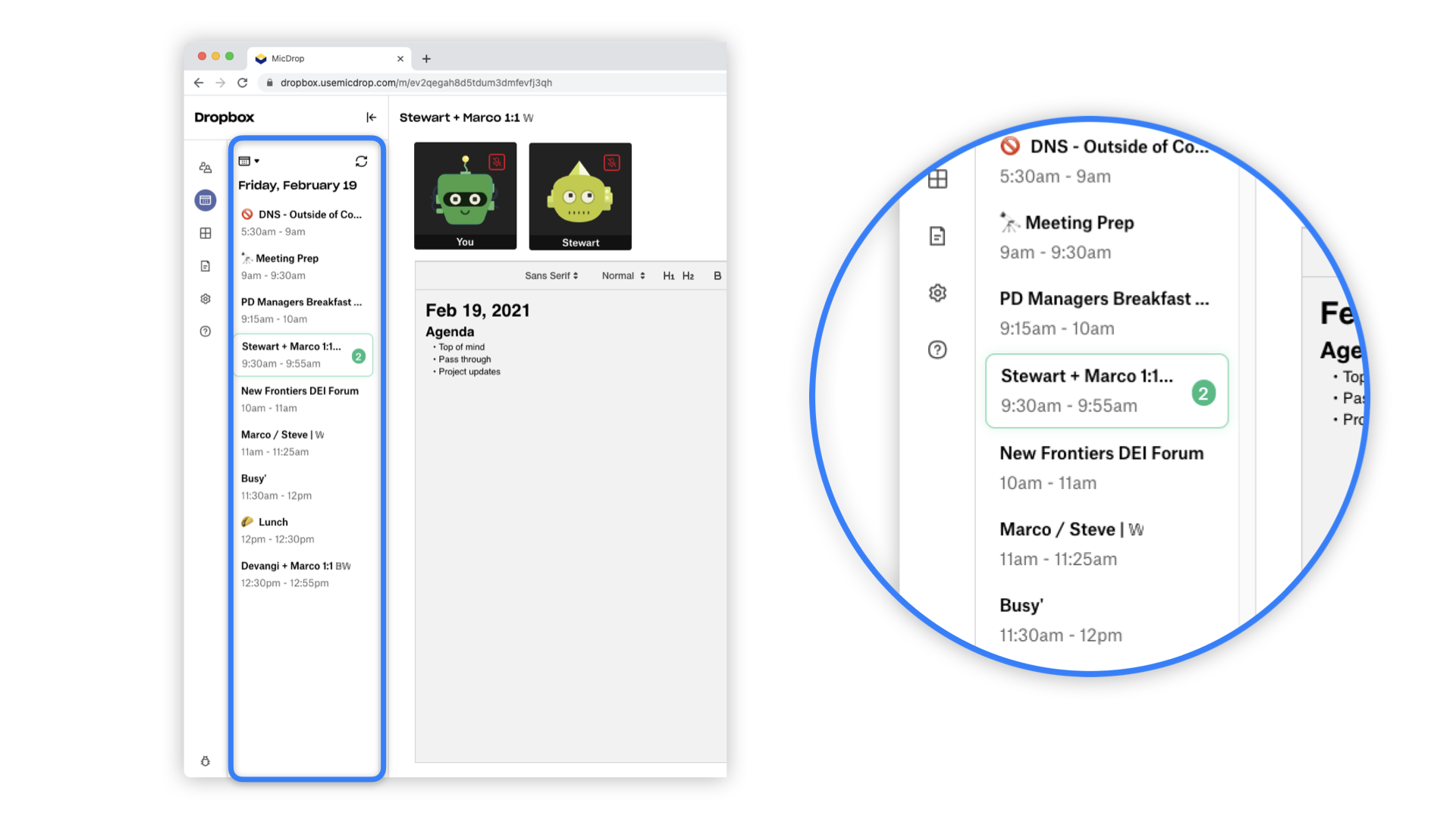The height and width of the screenshot is (819, 1456).
Task: Toggle your muted microphone on the You tile
Action: 497,162
